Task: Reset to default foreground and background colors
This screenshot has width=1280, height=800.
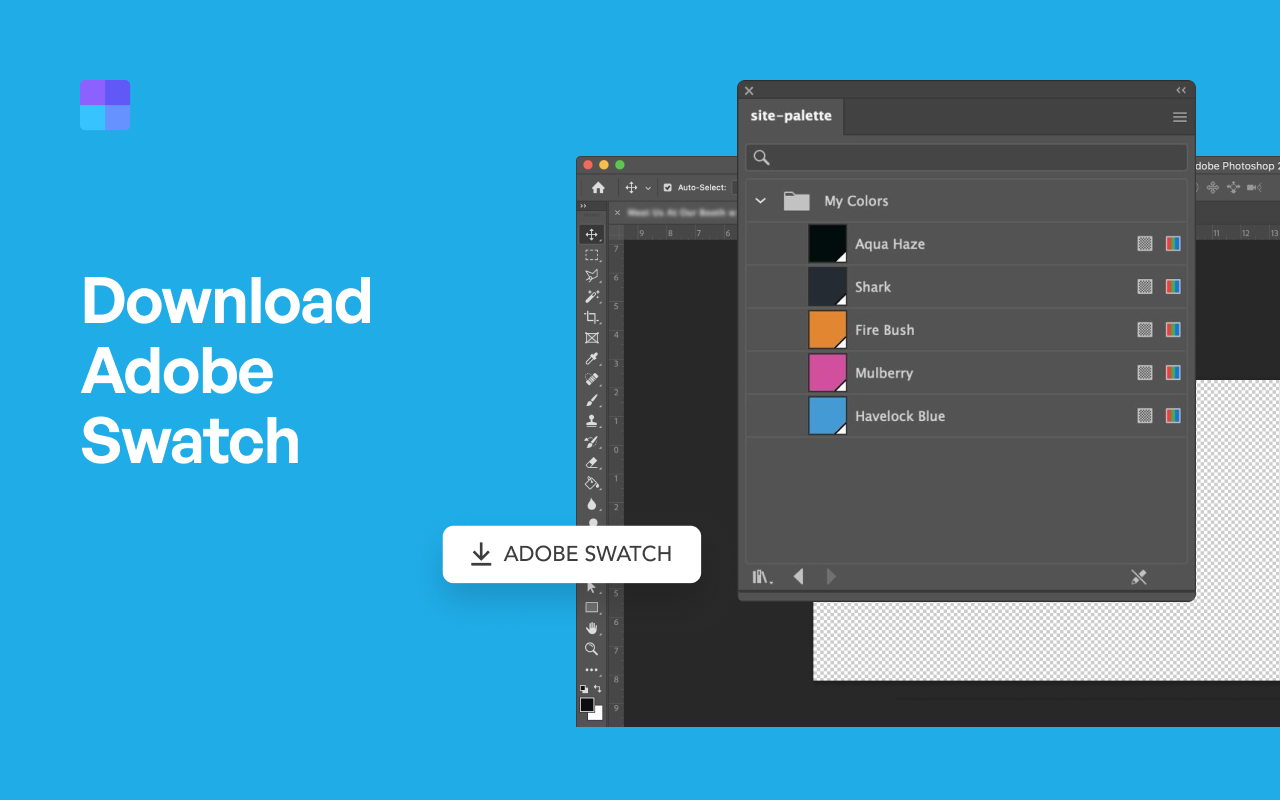Action: tap(583, 689)
